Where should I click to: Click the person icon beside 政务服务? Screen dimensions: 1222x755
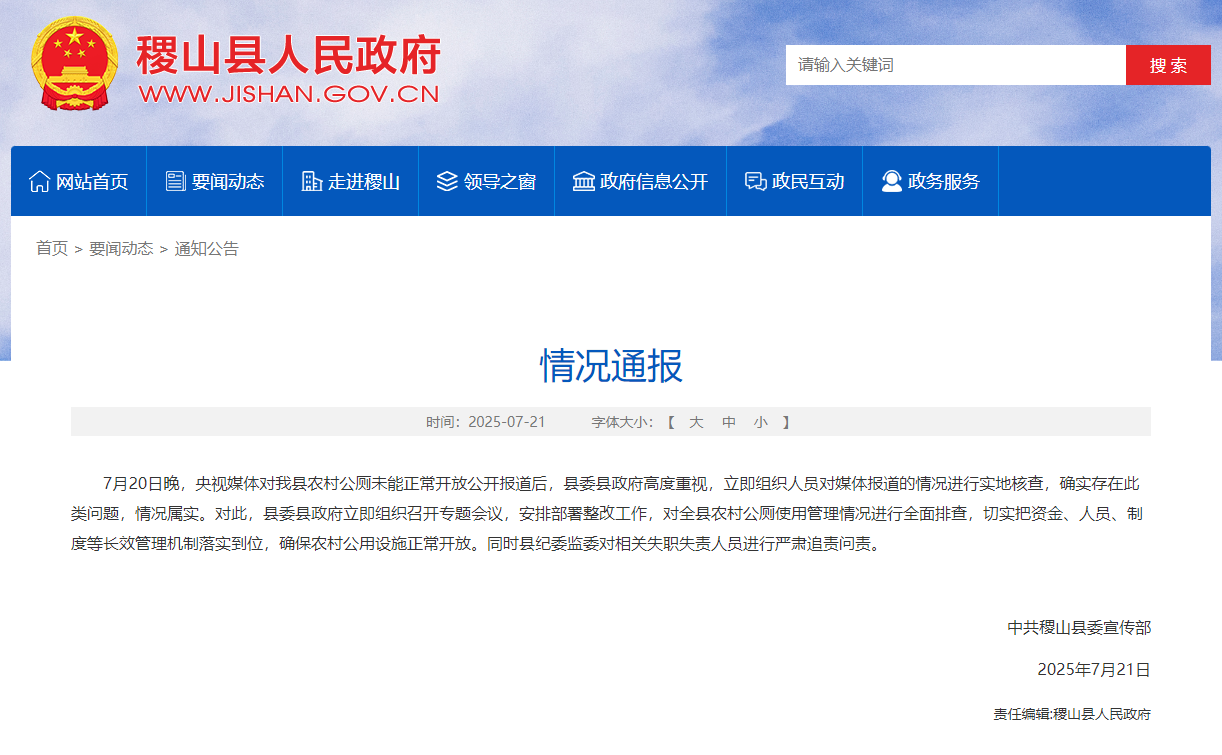(x=892, y=181)
